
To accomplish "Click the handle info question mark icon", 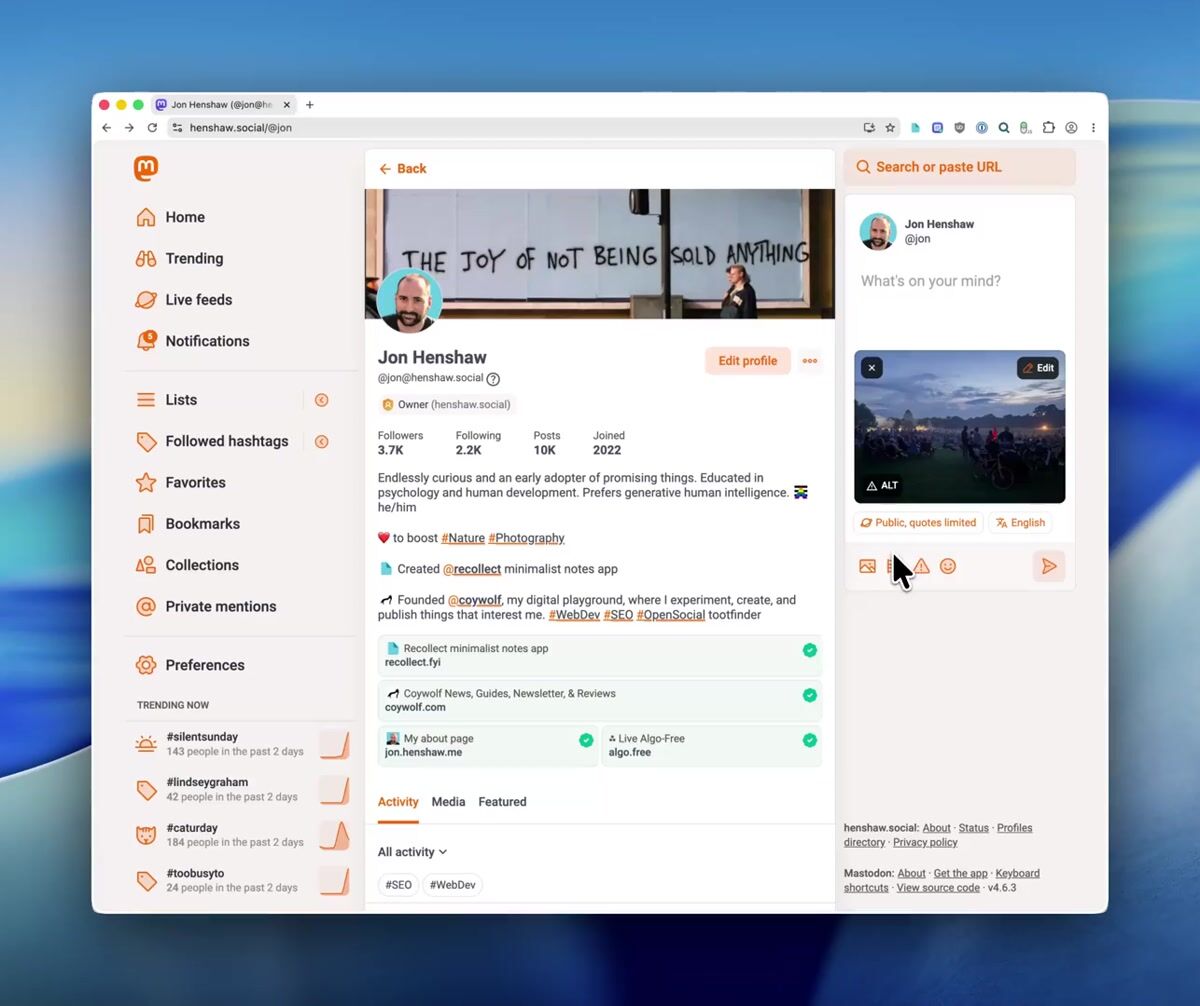I will [493, 379].
